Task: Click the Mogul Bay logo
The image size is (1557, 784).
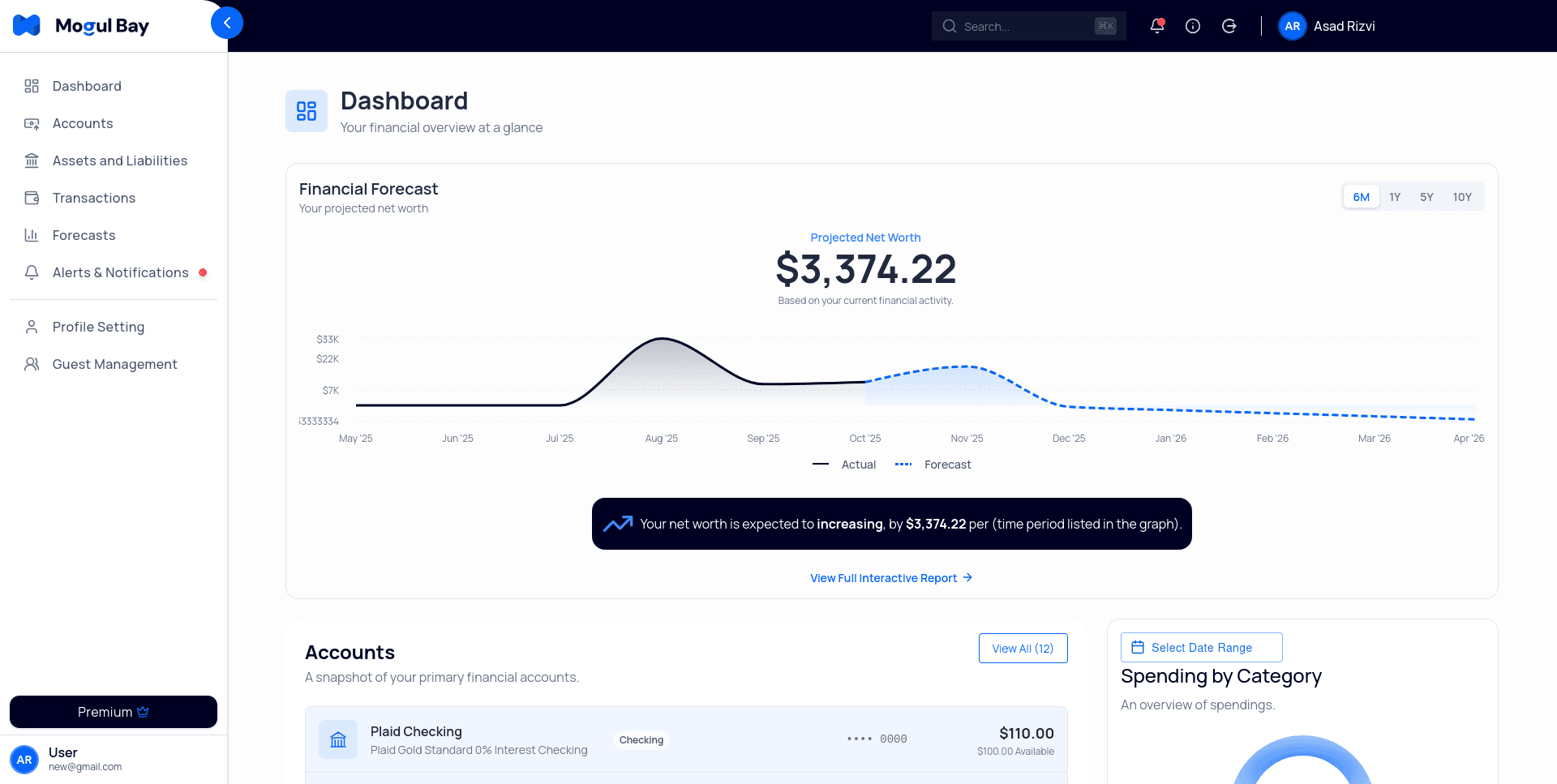Action: pos(80,25)
